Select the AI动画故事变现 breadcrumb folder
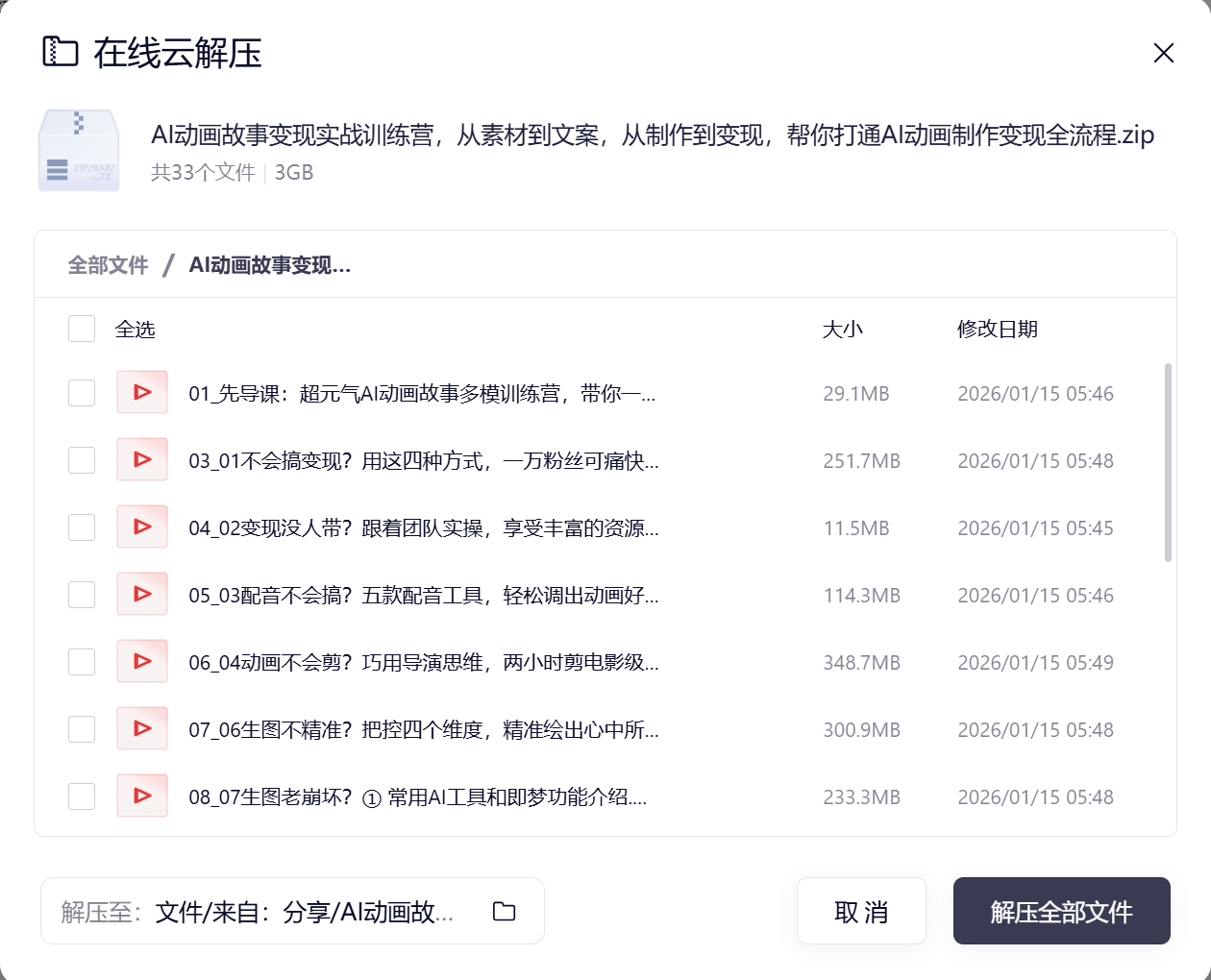The height and width of the screenshot is (980, 1211). (269, 264)
